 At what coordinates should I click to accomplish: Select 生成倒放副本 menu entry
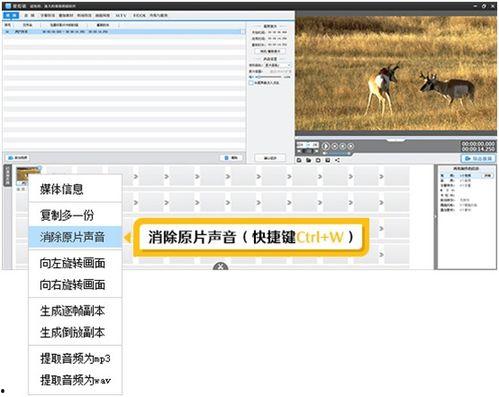72,332
